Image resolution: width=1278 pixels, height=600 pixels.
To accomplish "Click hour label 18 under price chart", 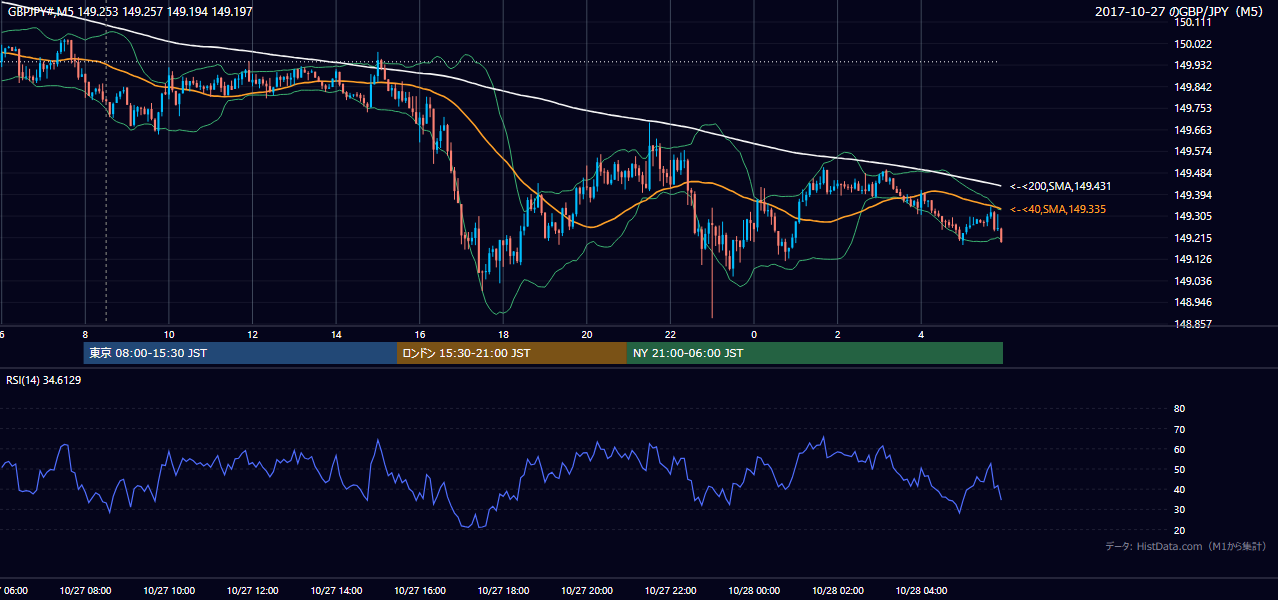I will click(503, 335).
